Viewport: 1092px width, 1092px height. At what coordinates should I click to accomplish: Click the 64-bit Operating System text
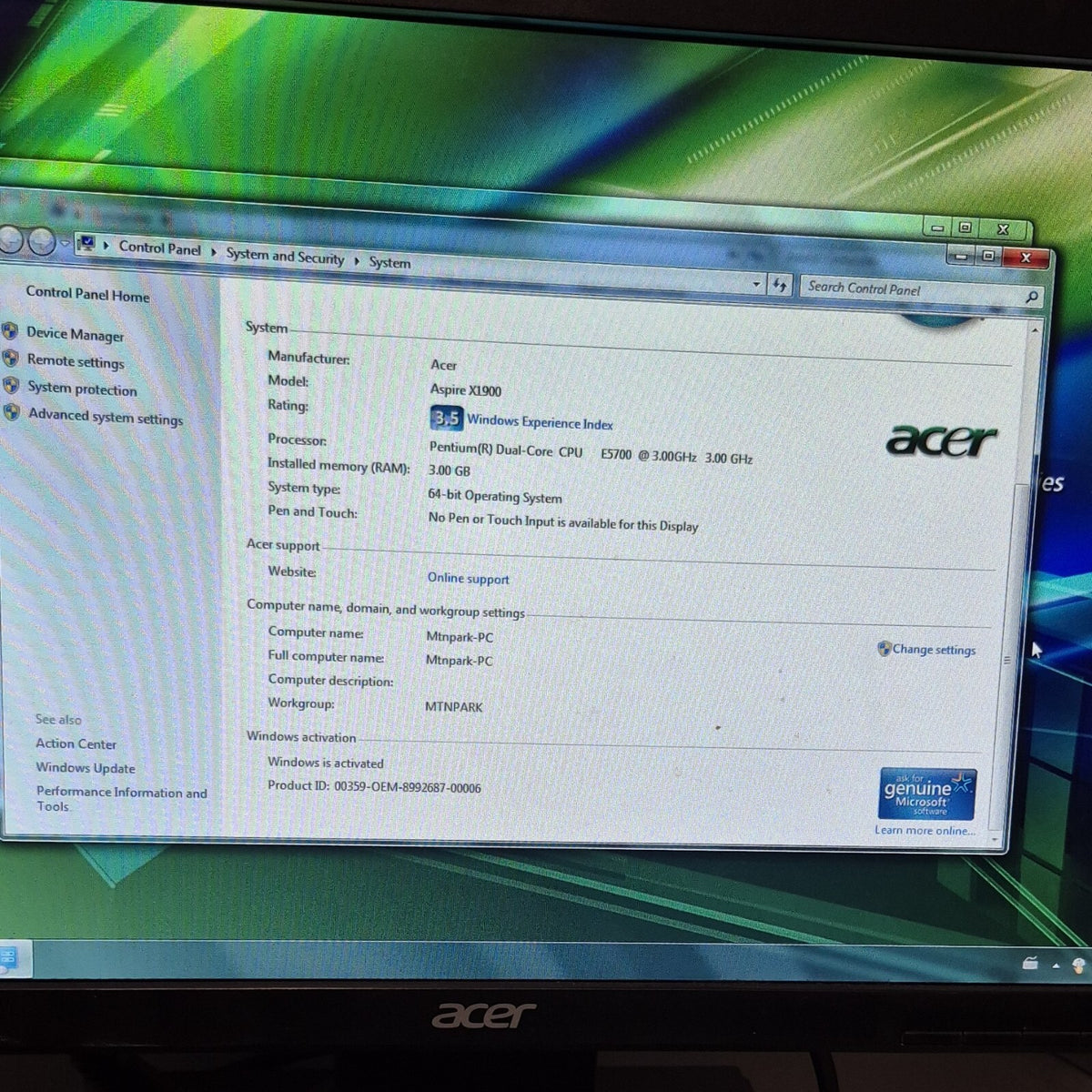point(494,496)
